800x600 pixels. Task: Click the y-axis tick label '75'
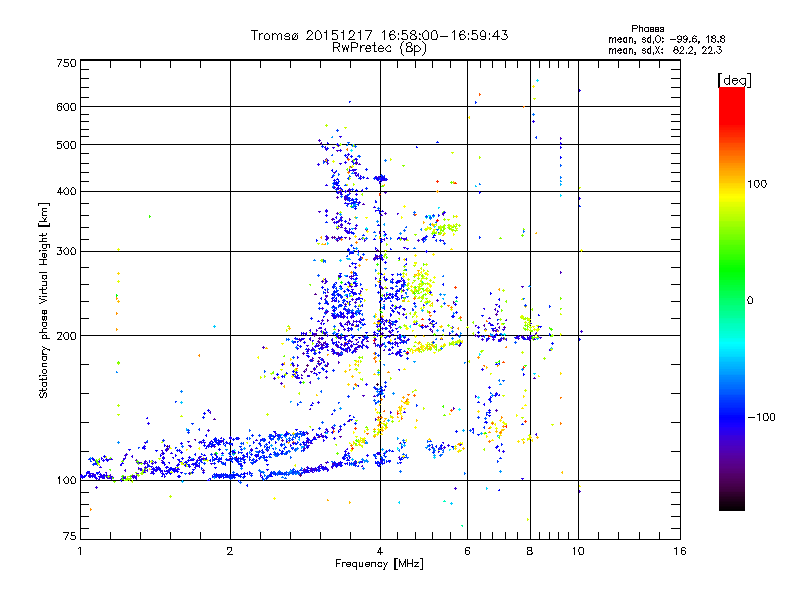(x=70, y=536)
